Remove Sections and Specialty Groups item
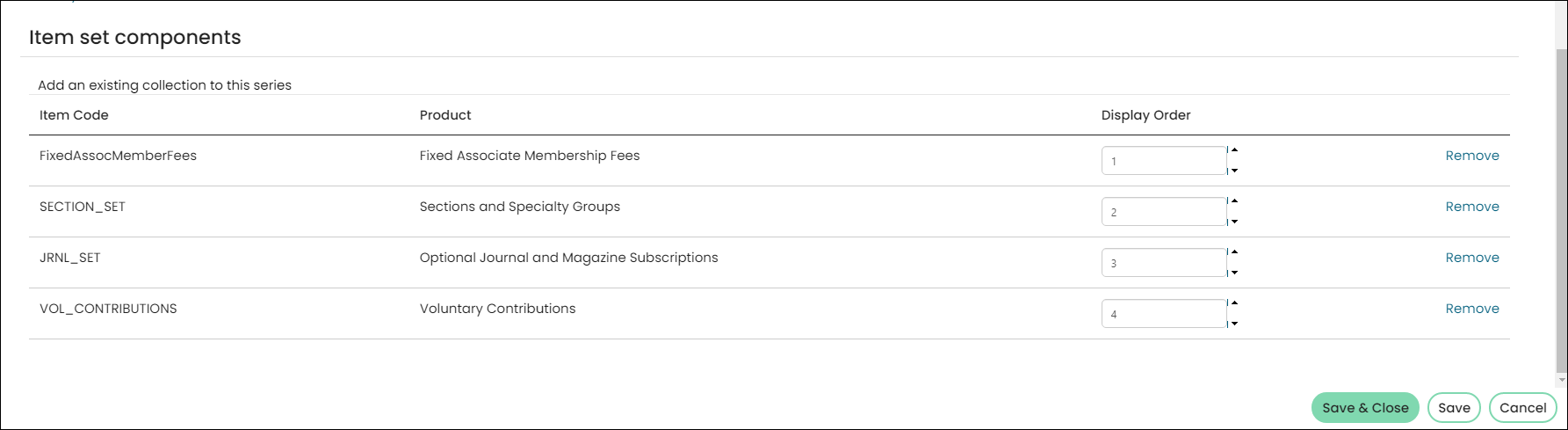The height and width of the screenshot is (430, 1568). (1472, 207)
